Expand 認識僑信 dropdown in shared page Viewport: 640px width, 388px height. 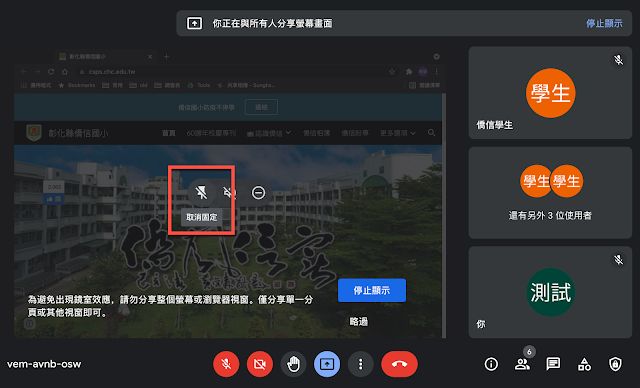[x=269, y=133]
